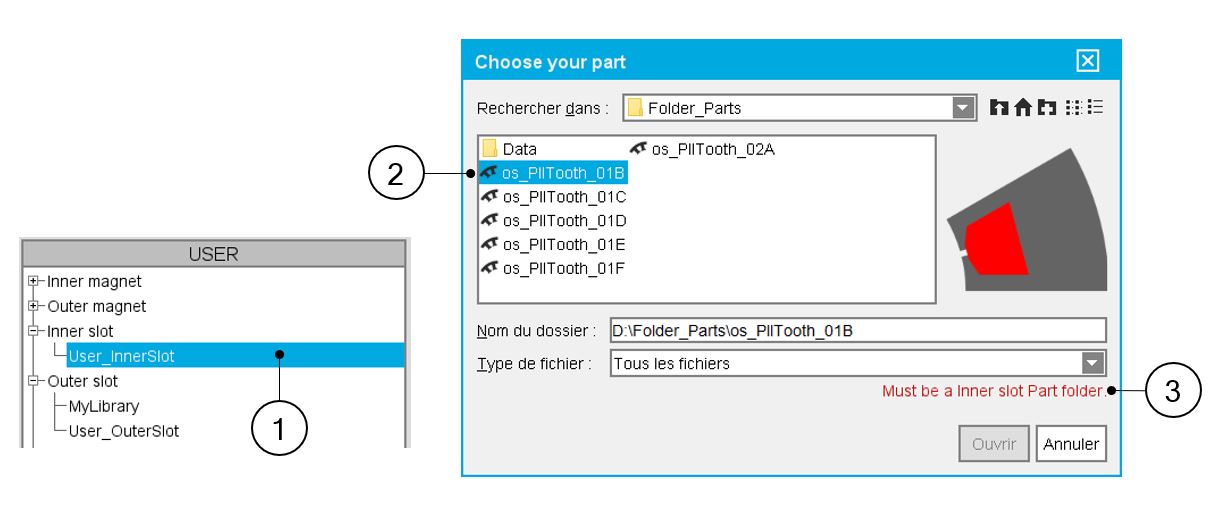
Task: Select the os_PllTooth_02A part icon
Action: (638, 150)
